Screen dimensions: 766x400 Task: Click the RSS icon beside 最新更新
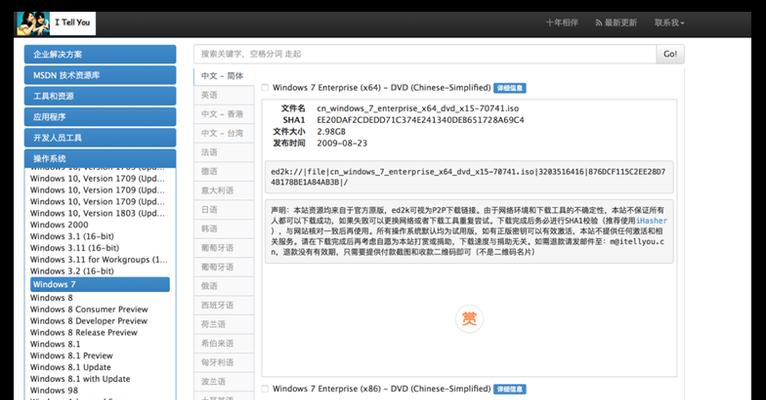598,22
